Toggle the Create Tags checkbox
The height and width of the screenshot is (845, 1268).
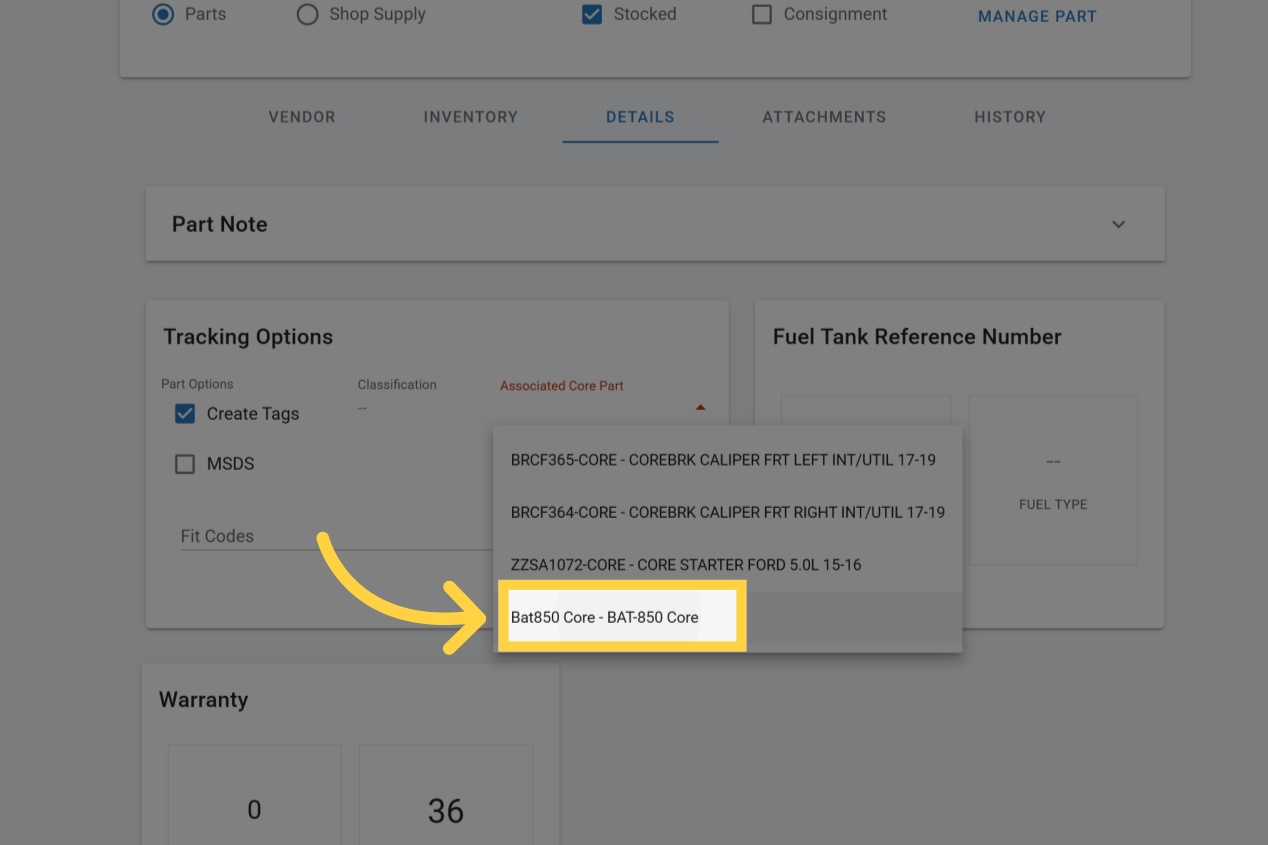point(185,414)
